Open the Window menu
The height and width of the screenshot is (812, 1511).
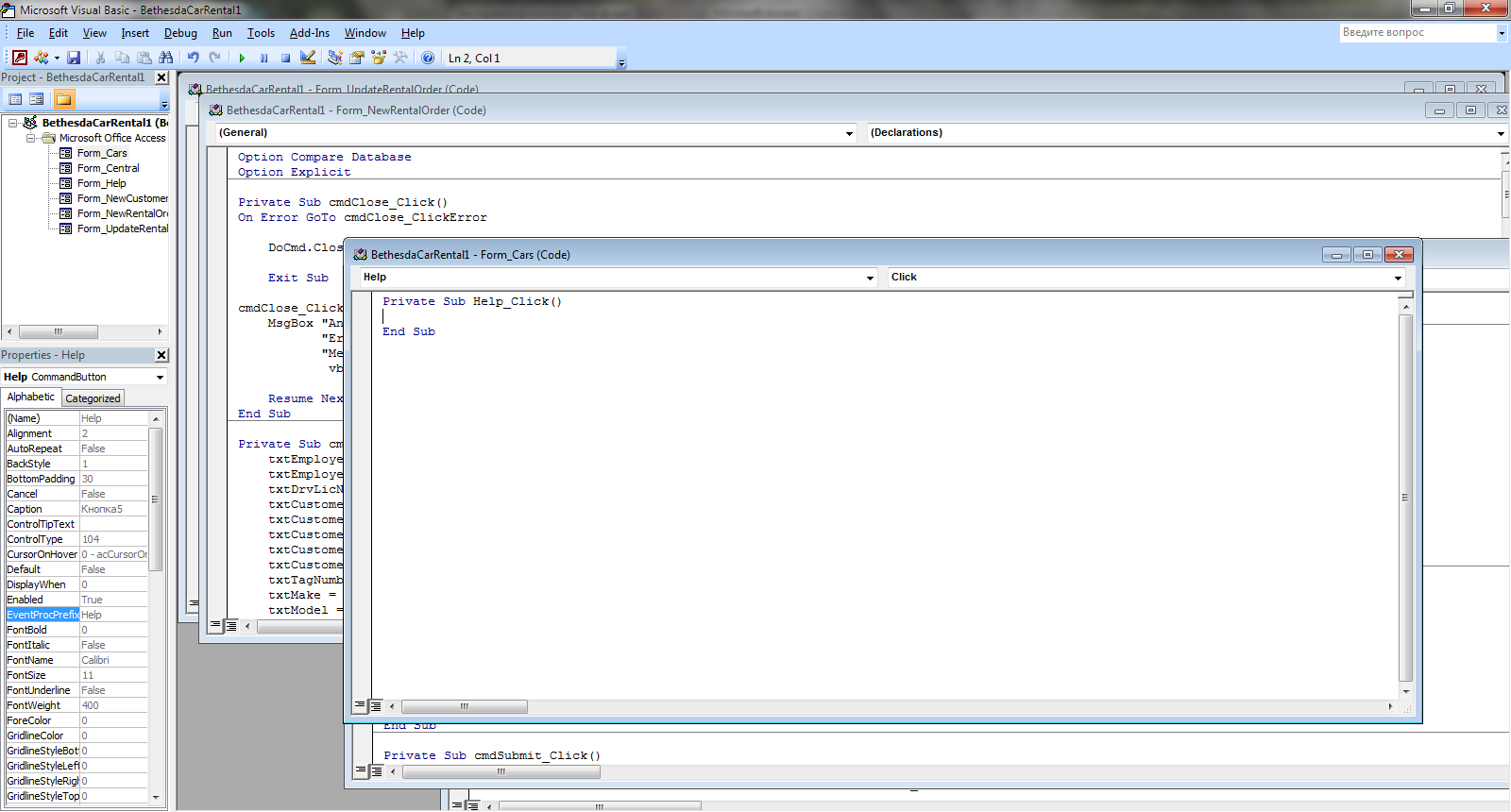[x=365, y=33]
